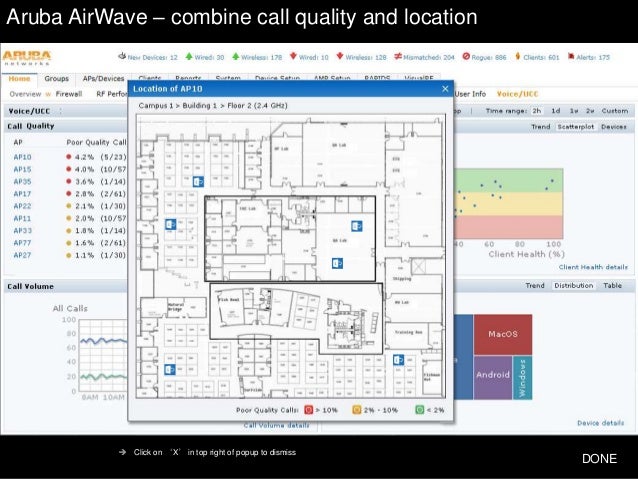
Task: Open AP35 link in Call Quality list
Action: (22, 182)
